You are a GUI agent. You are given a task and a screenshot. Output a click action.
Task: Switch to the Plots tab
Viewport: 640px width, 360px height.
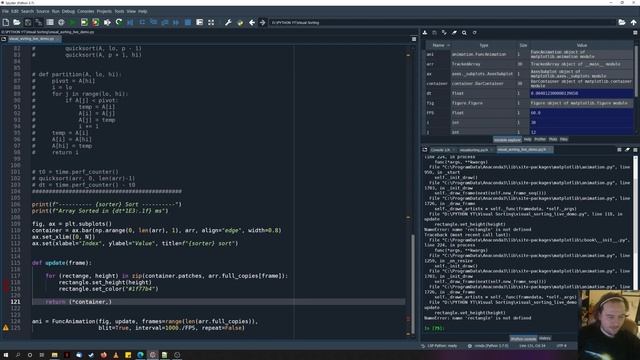click(x=553, y=140)
